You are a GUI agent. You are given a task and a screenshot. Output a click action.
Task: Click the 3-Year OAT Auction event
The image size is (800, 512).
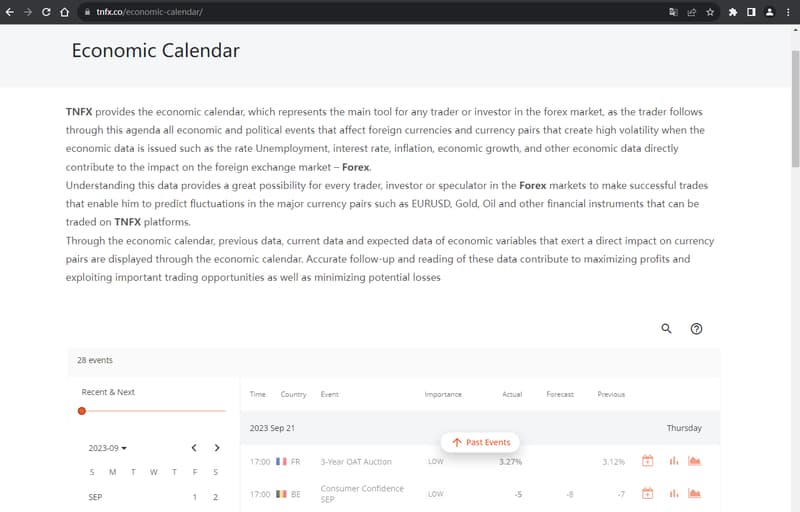356,462
